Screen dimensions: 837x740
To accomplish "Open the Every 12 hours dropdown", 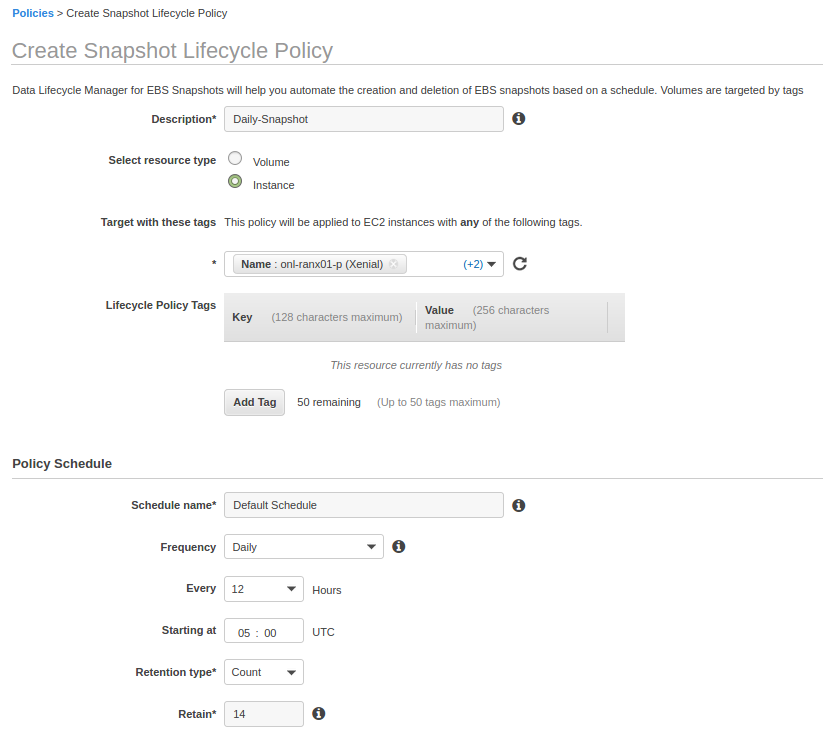I will 264,589.
